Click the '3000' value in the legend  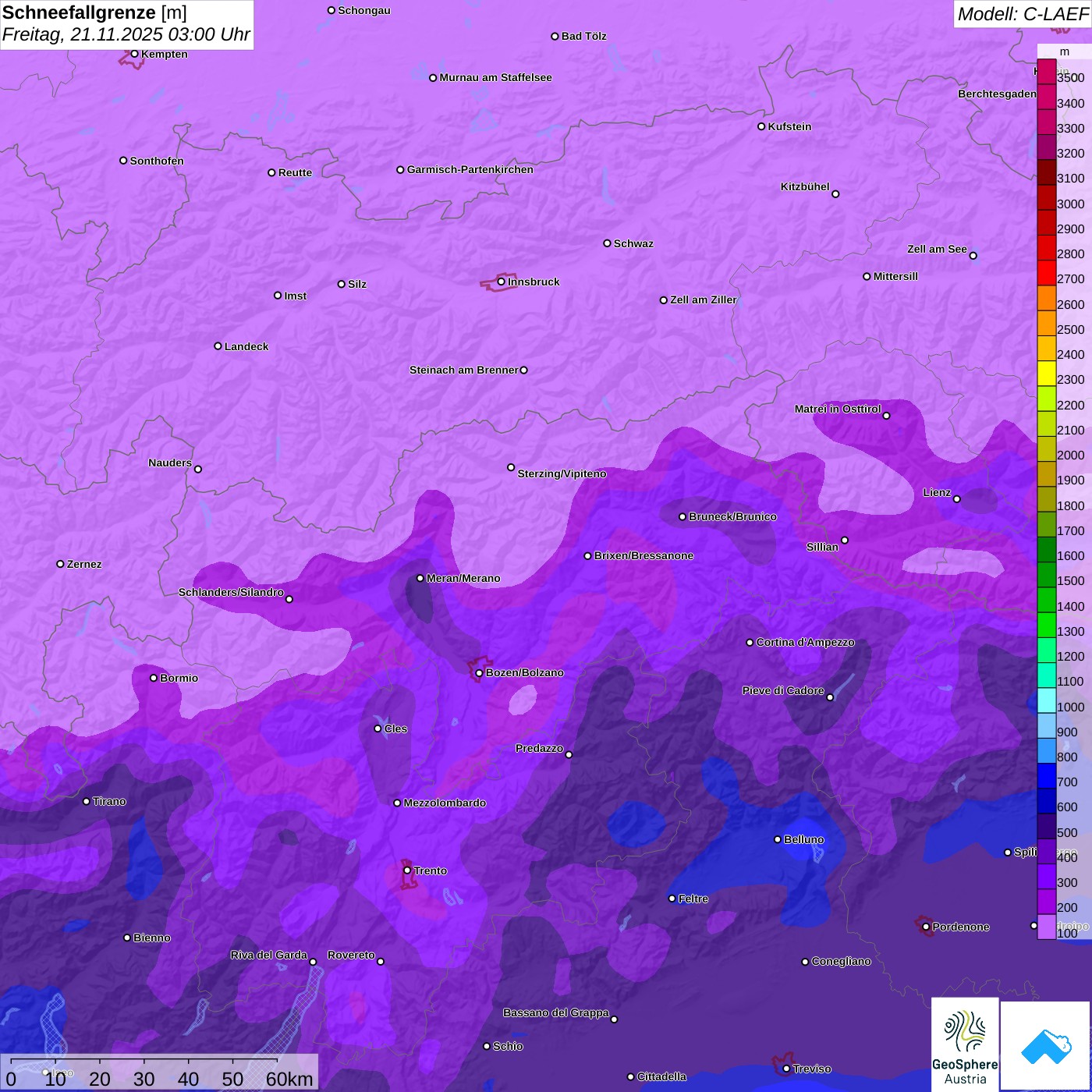1070,204
